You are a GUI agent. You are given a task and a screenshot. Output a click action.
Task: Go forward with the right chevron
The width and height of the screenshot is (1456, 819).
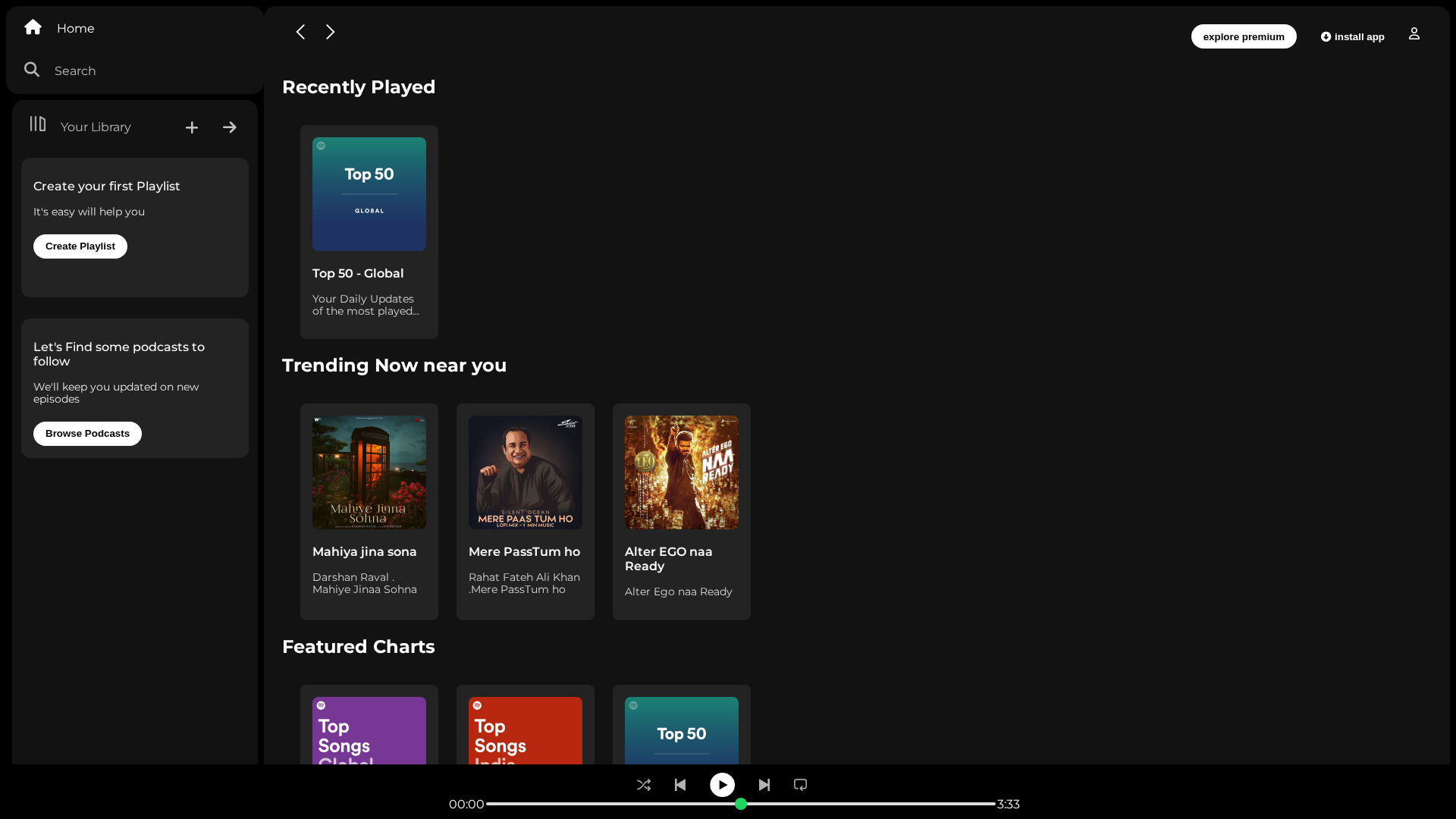(x=330, y=32)
